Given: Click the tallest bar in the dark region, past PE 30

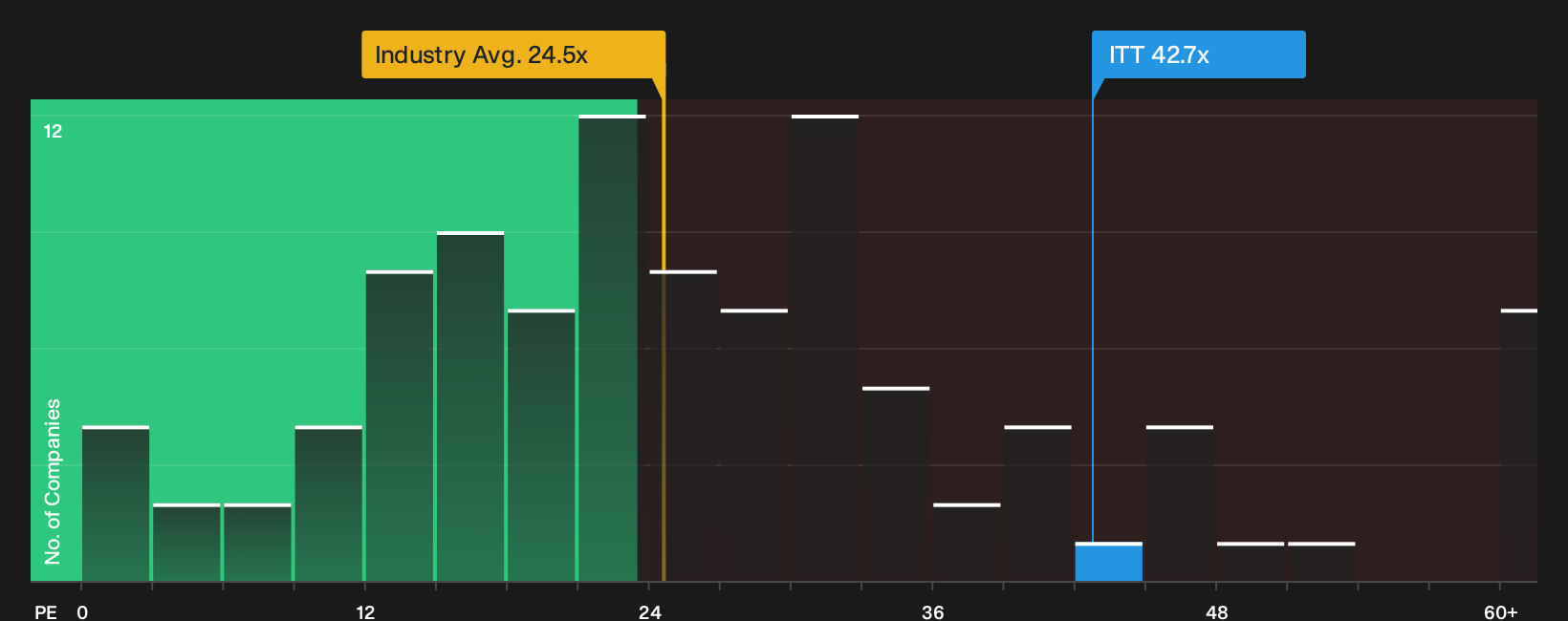Looking at the screenshot, I should click(x=825, y=348).
